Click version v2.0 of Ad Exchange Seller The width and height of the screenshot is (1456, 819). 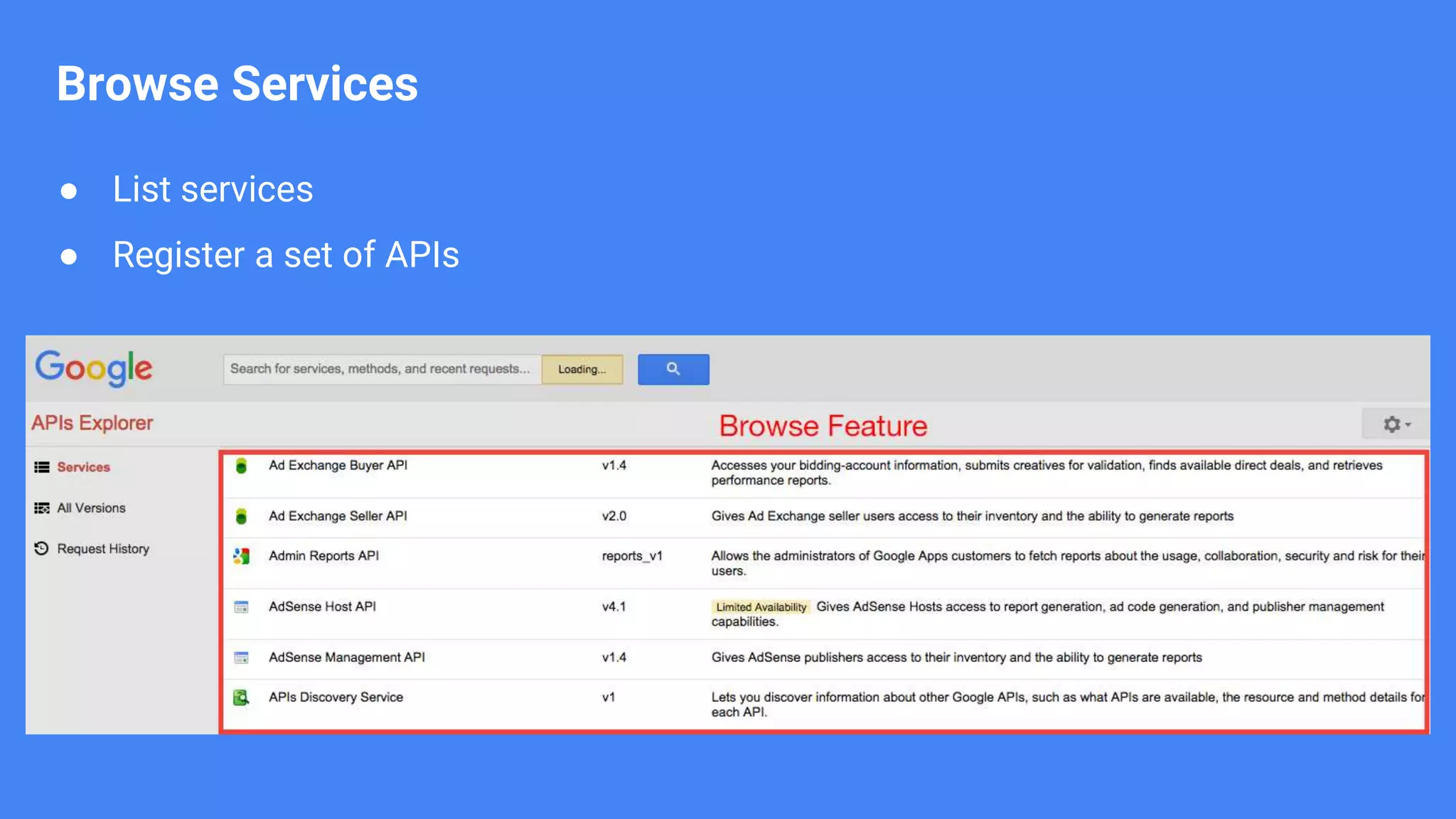[x=614, y=516]
